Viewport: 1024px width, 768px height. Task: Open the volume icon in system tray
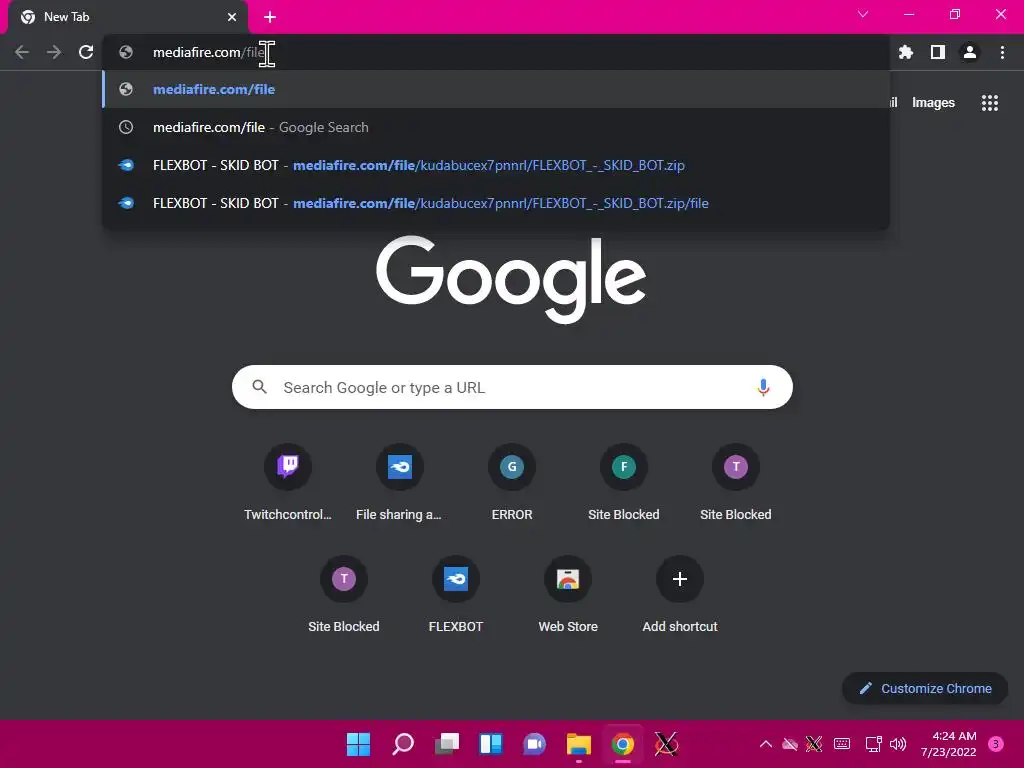[899, 744]
